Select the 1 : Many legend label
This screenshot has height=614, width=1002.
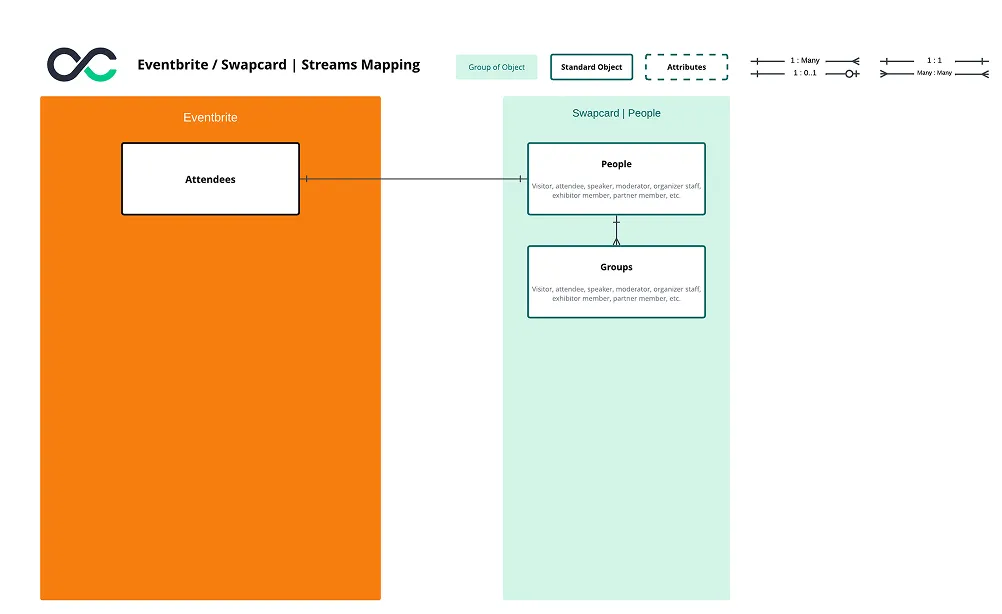coord(805,61)
